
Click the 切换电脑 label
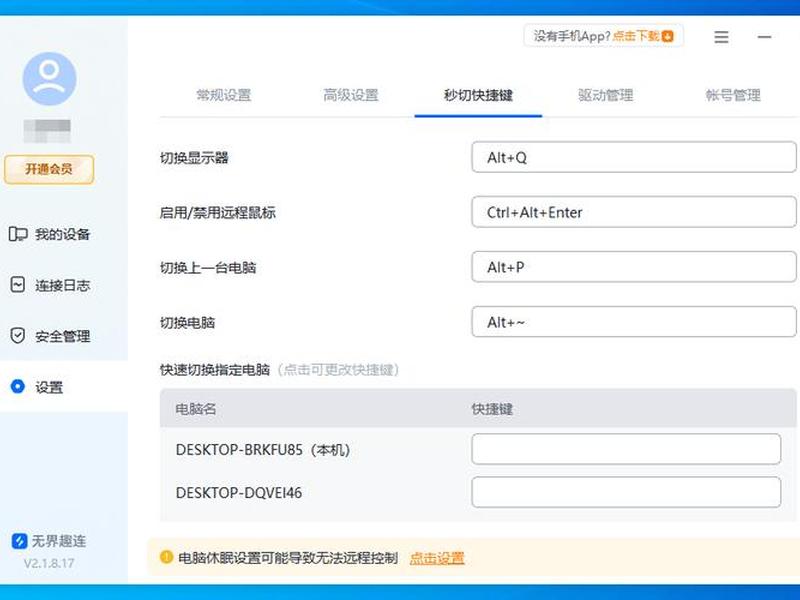pyautogui.click(x=187, y=322)
